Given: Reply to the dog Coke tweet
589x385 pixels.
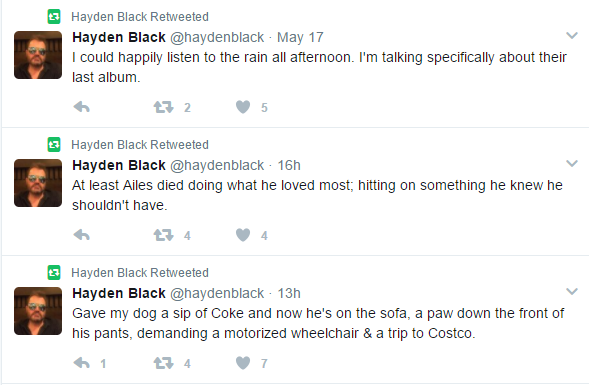Looking at the screenshot, I should pos(82,363).
